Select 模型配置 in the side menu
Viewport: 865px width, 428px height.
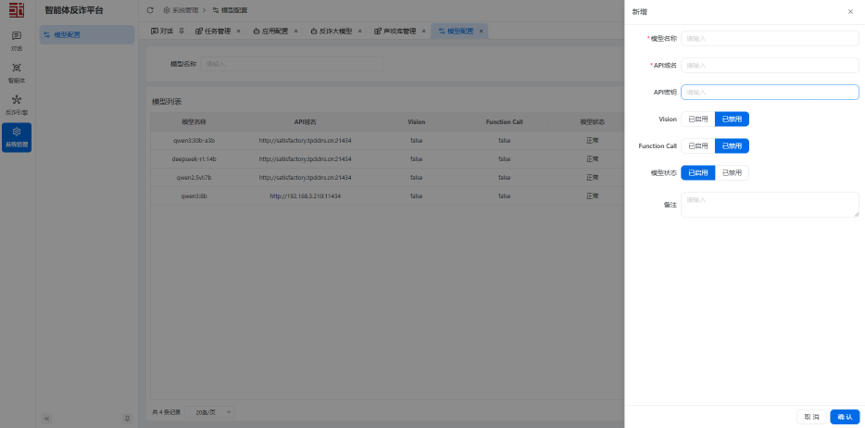87,35
